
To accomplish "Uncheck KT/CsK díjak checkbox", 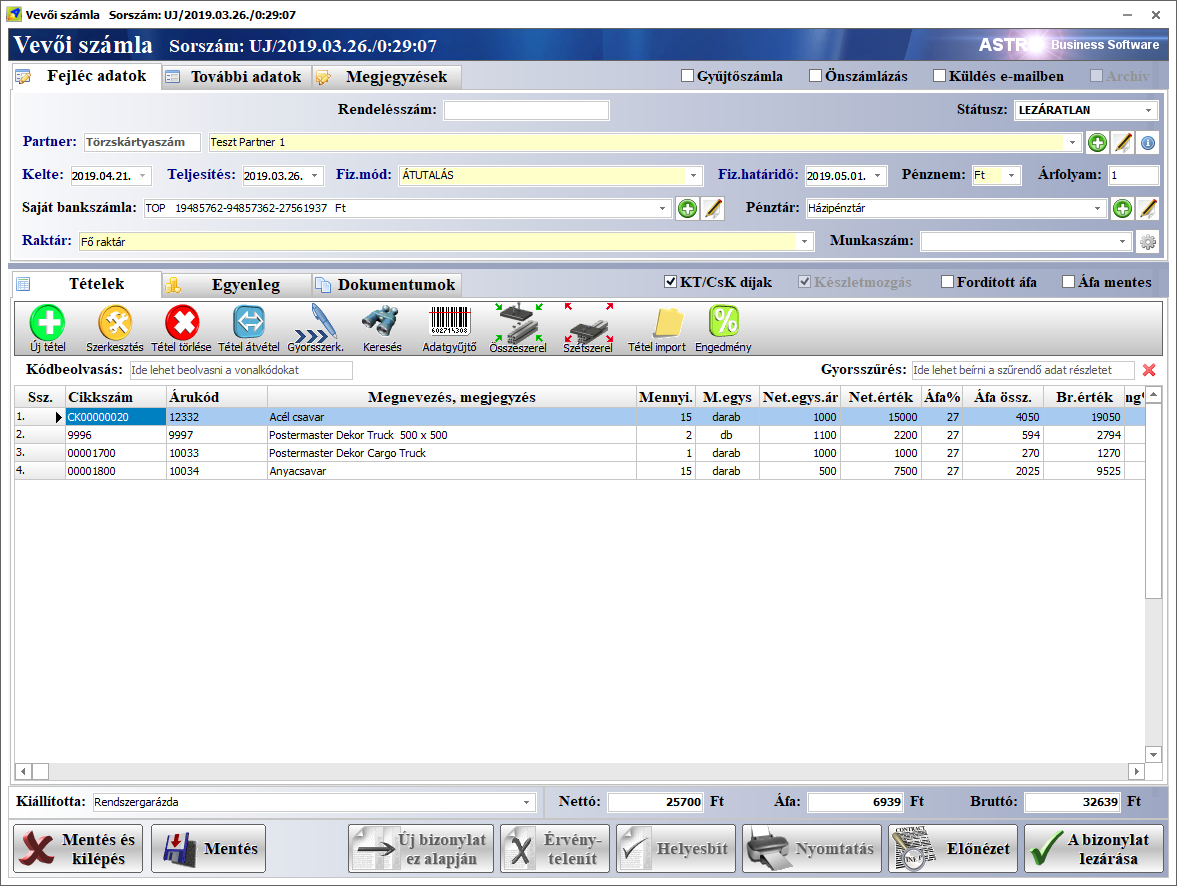I will (670, 282).
